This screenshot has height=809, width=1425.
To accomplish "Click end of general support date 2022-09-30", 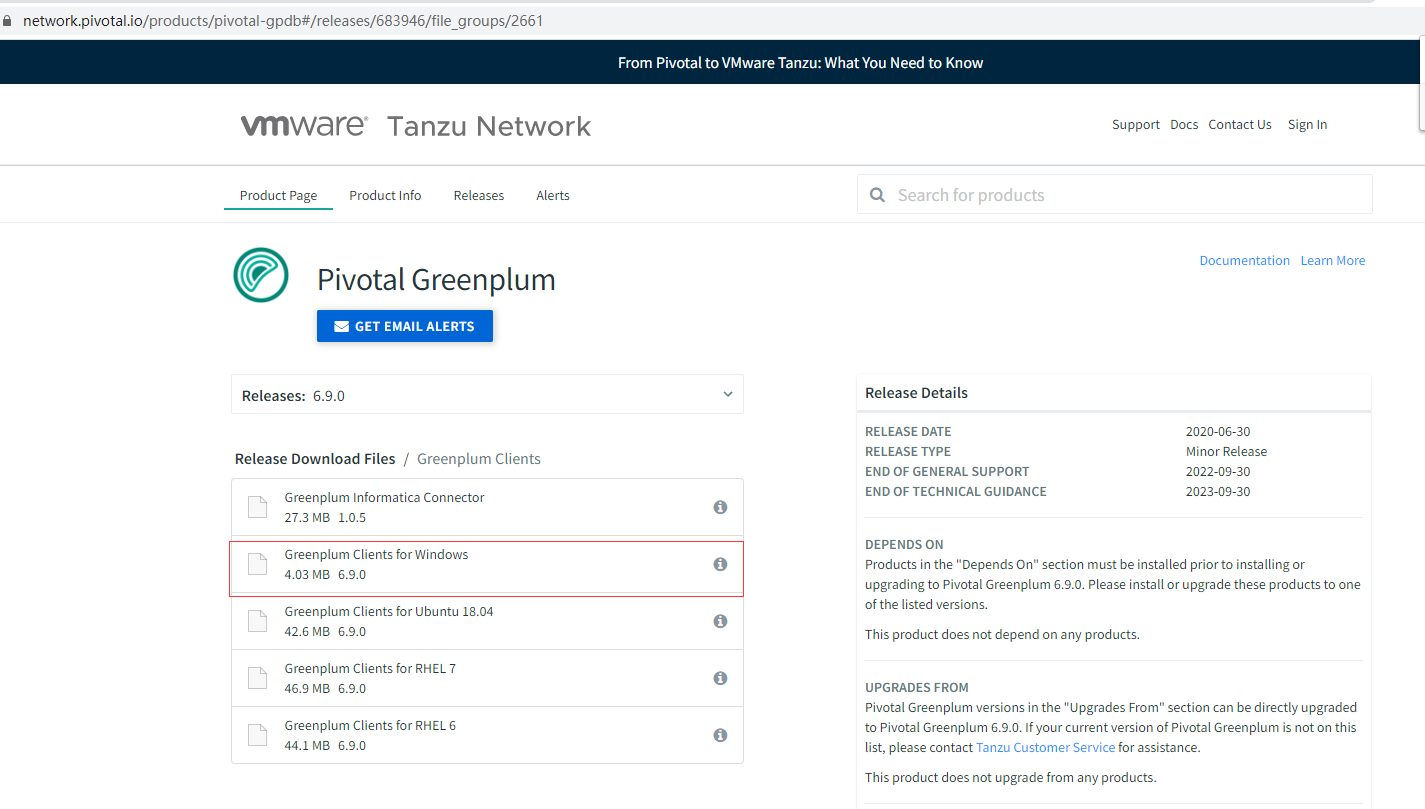I will coord(1218,472).
